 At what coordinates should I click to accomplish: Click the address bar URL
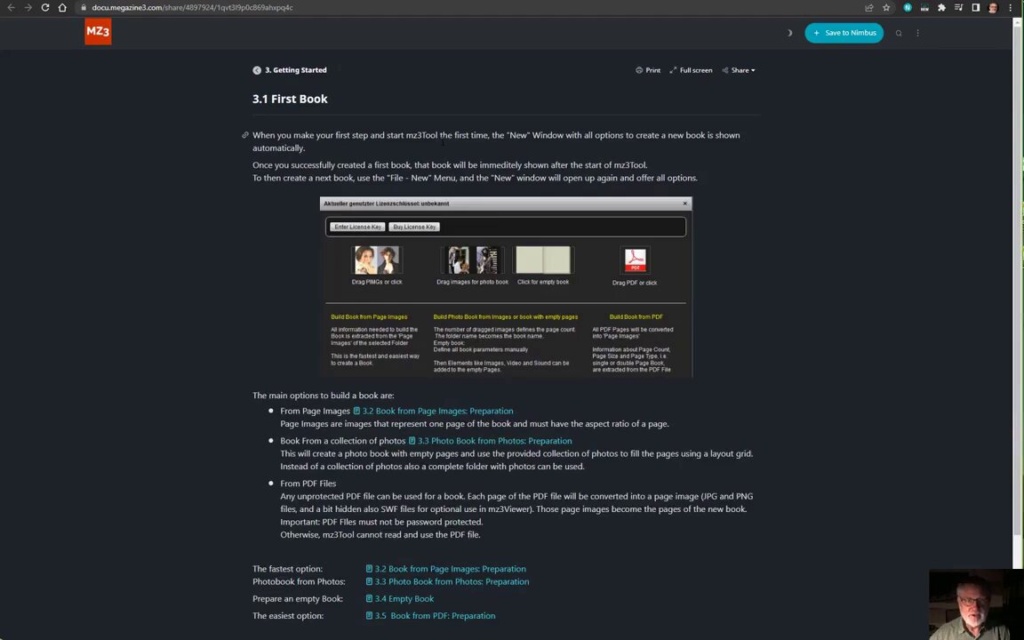(x=192, y=8)
